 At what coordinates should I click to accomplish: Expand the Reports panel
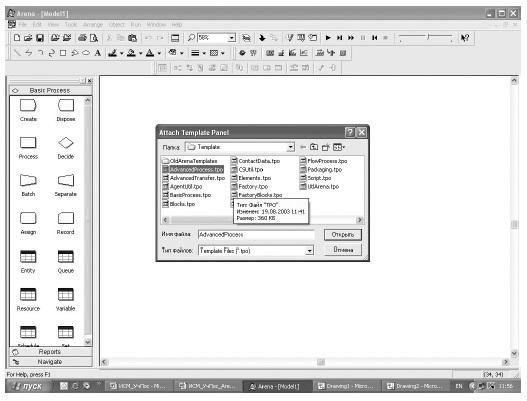coord(50,352)
